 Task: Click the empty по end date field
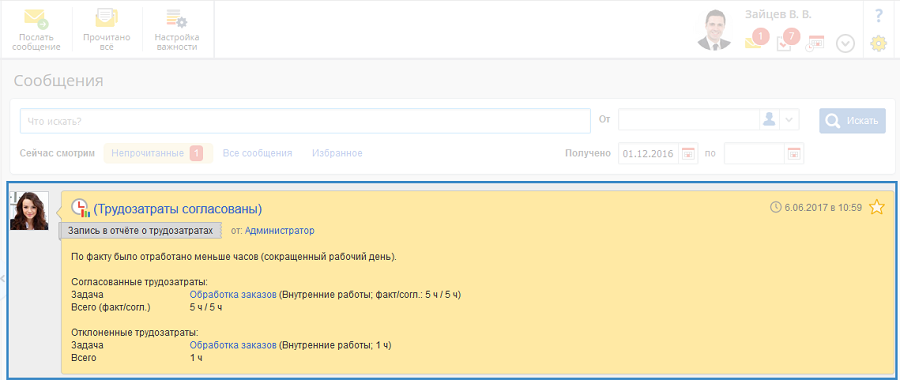(754, 153)
